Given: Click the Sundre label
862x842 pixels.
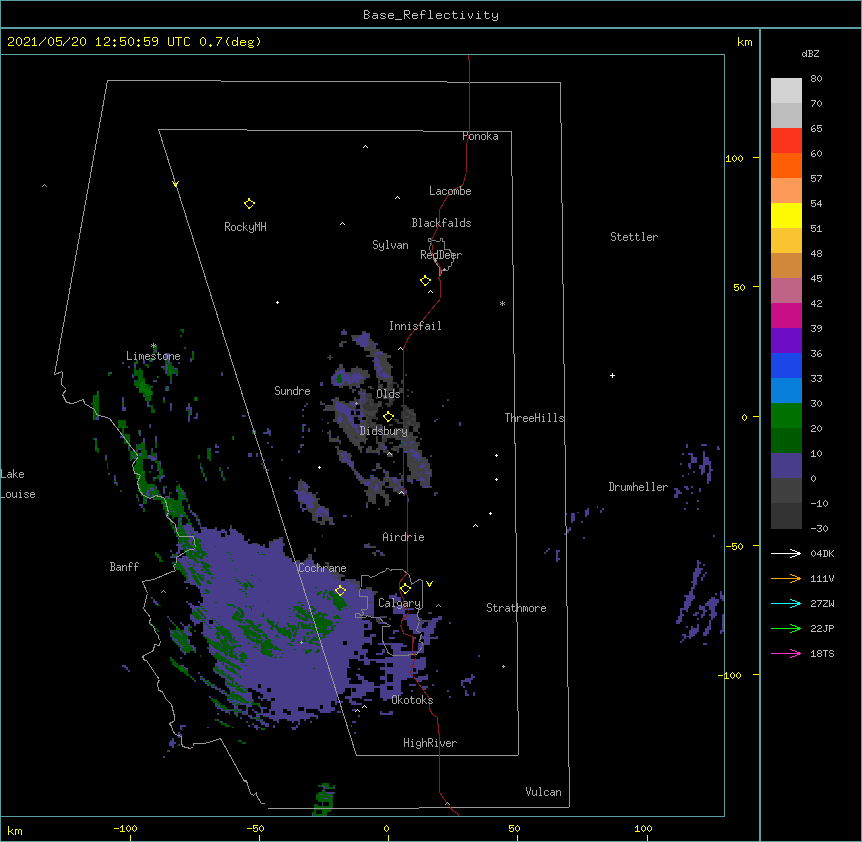Looking at the screenshot, I should [292, 391].
